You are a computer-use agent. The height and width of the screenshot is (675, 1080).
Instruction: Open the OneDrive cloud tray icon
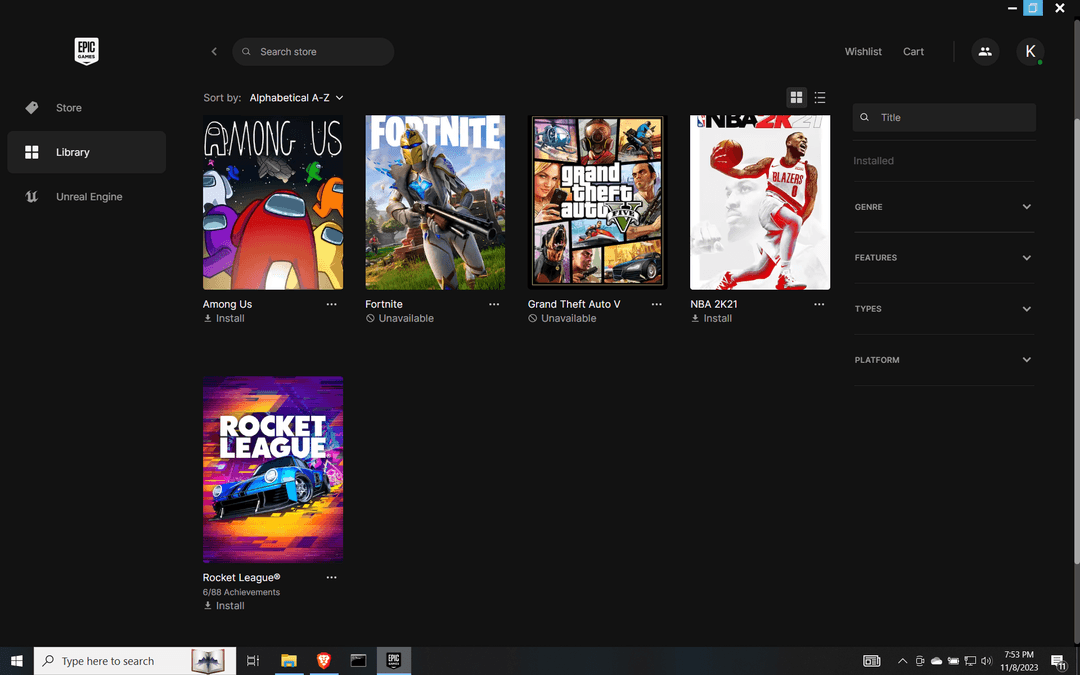(936, 661)
